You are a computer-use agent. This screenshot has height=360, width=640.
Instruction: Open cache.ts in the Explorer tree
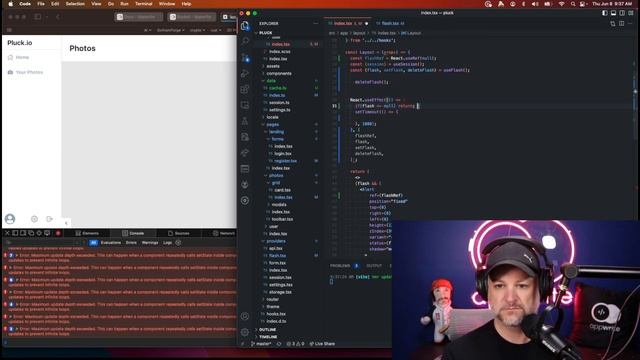click(x=278, y=88)
